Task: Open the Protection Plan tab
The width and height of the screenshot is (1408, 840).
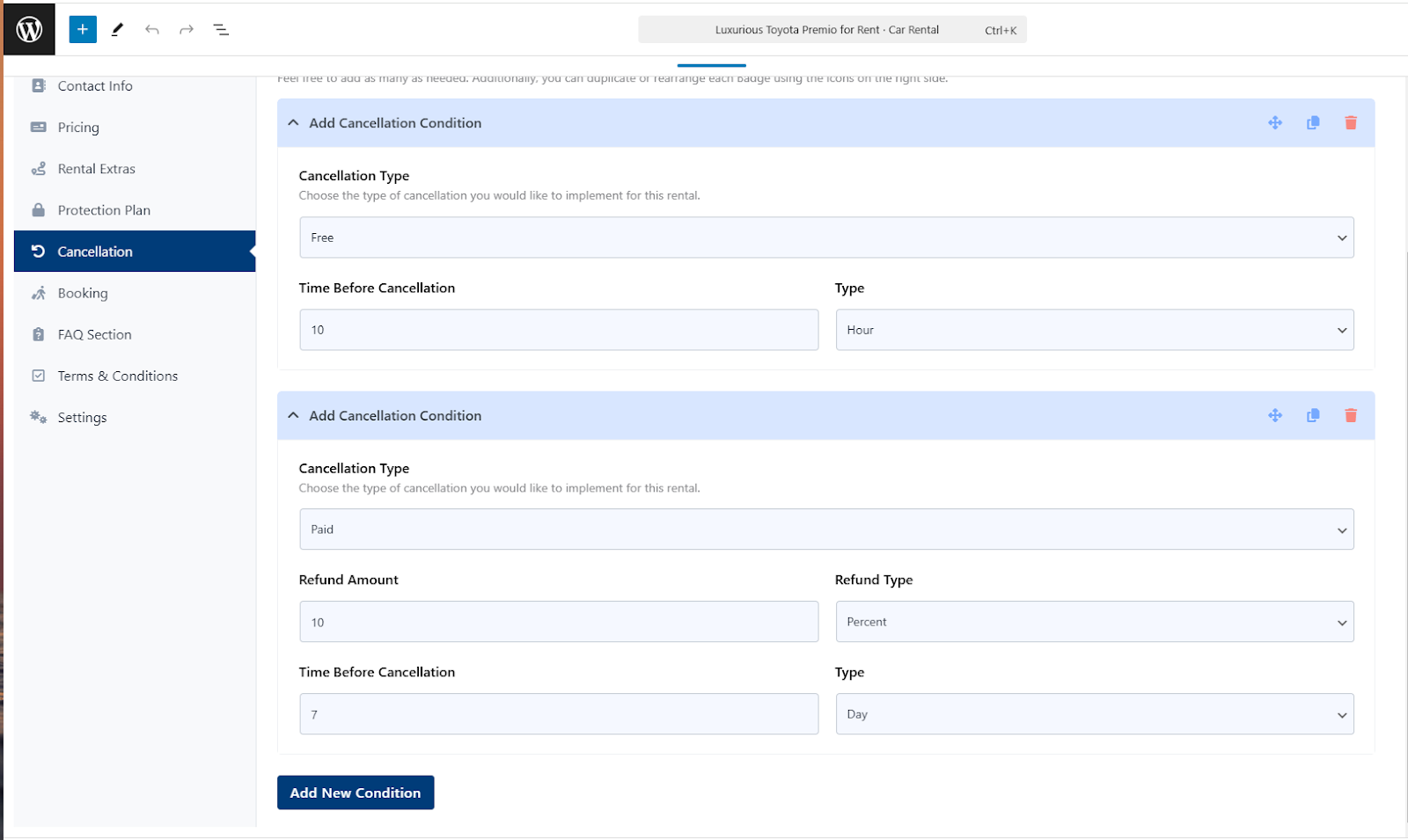Action: point(135,209)
